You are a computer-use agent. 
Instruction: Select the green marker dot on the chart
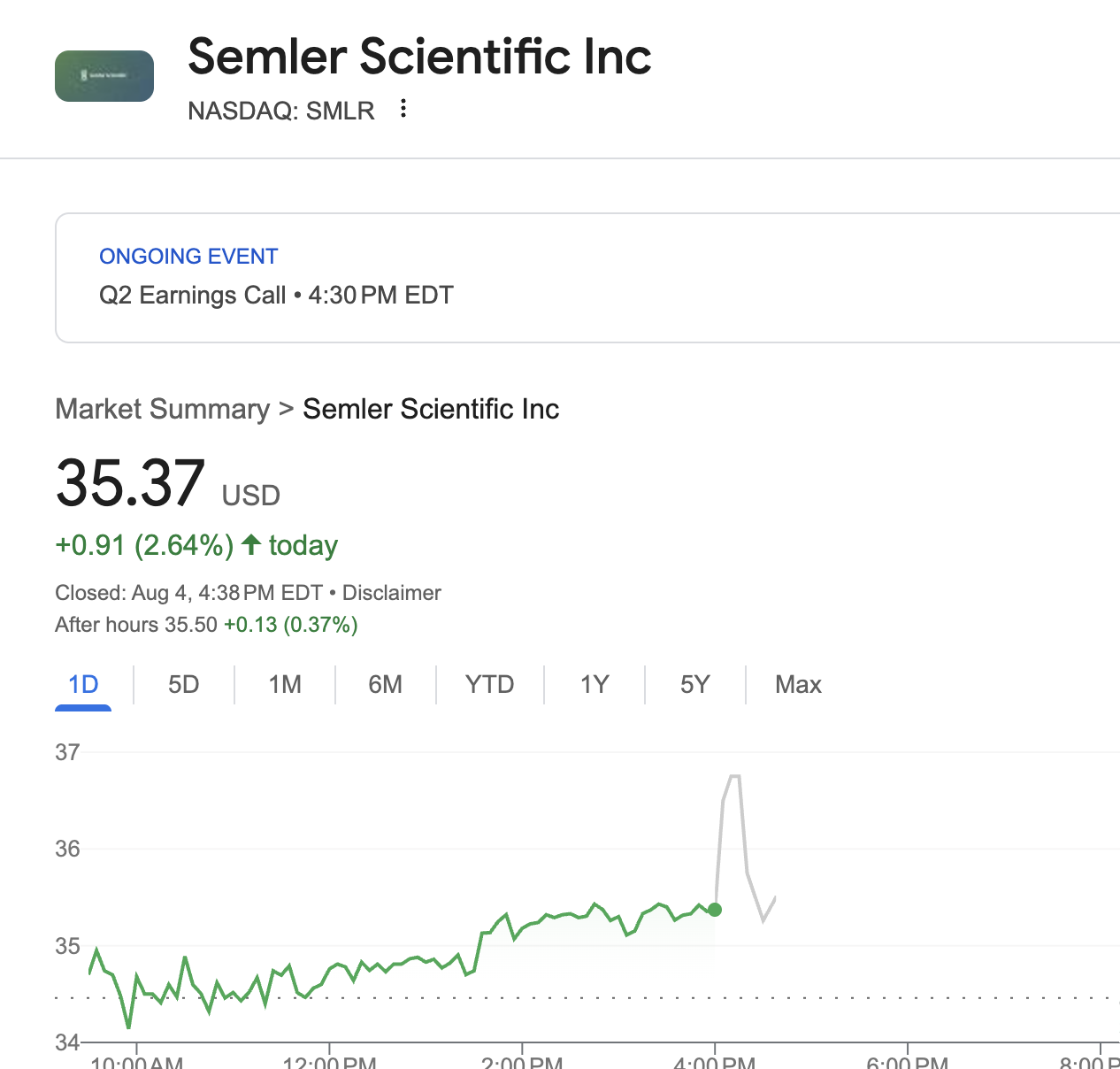tap(714, 909)
